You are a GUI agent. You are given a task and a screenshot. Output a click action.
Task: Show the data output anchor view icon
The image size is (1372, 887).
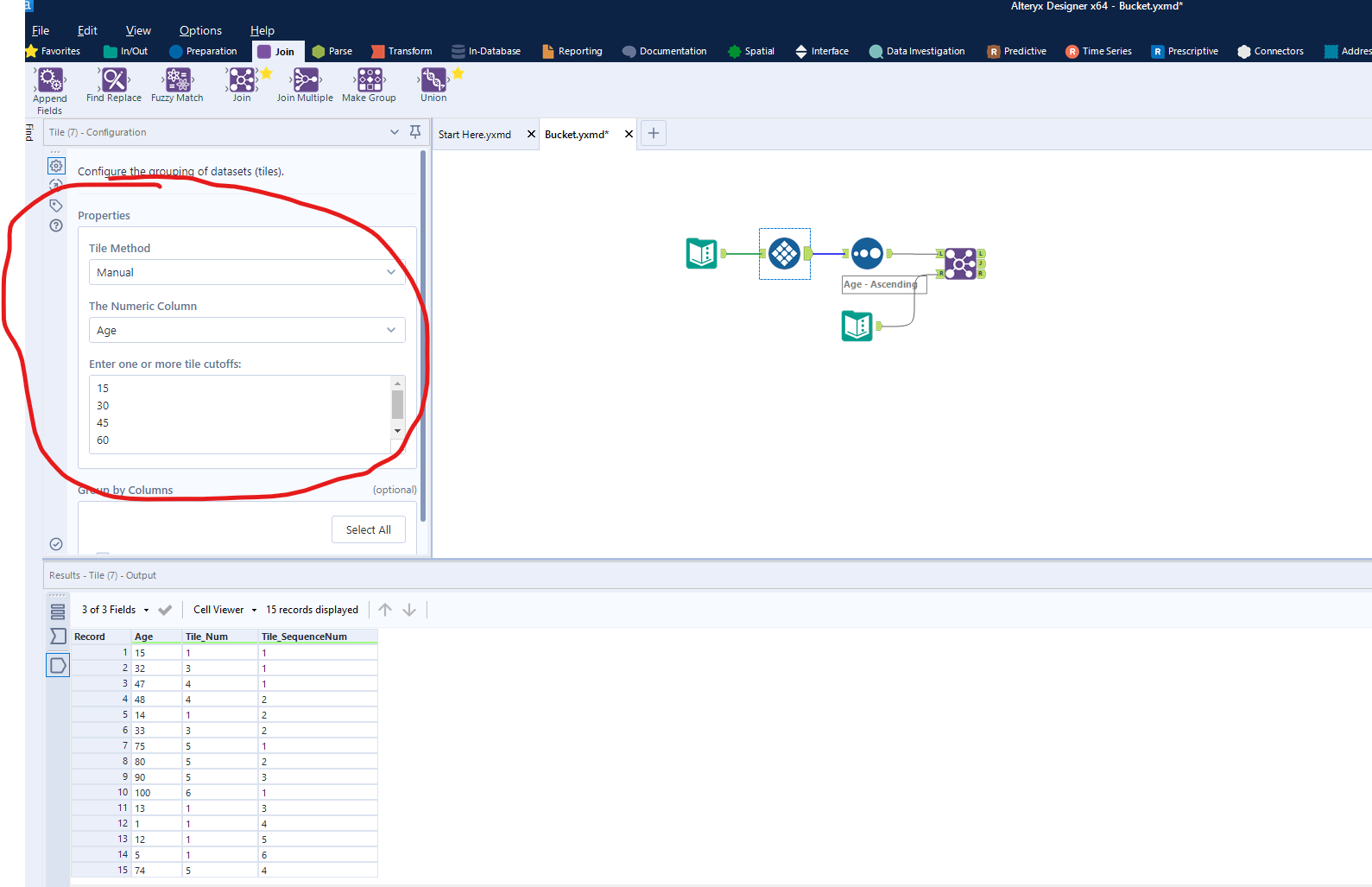[x=58, y=665]
